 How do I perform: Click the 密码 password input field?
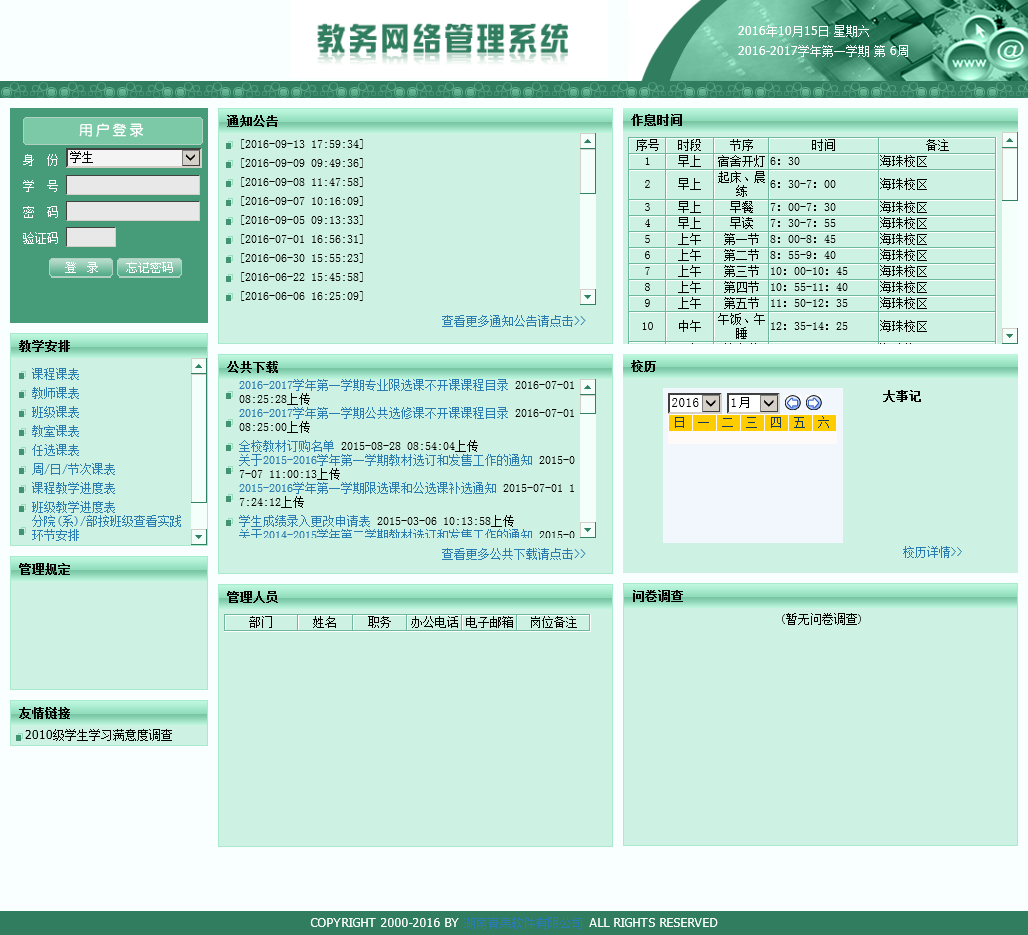pyautogui.click(x=133, y=211)
